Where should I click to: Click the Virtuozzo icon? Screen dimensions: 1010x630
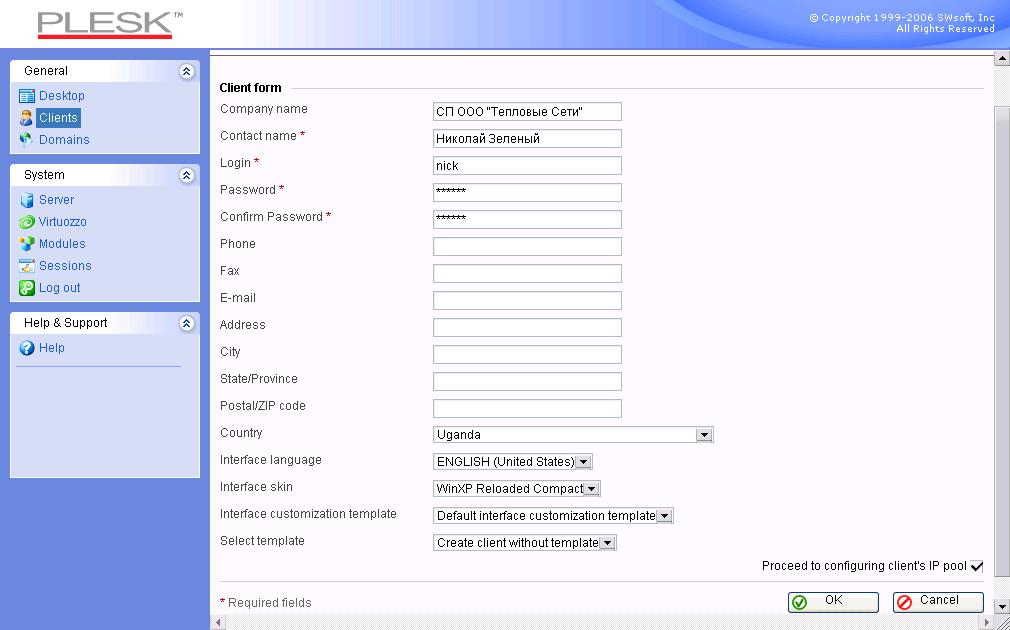27,222
